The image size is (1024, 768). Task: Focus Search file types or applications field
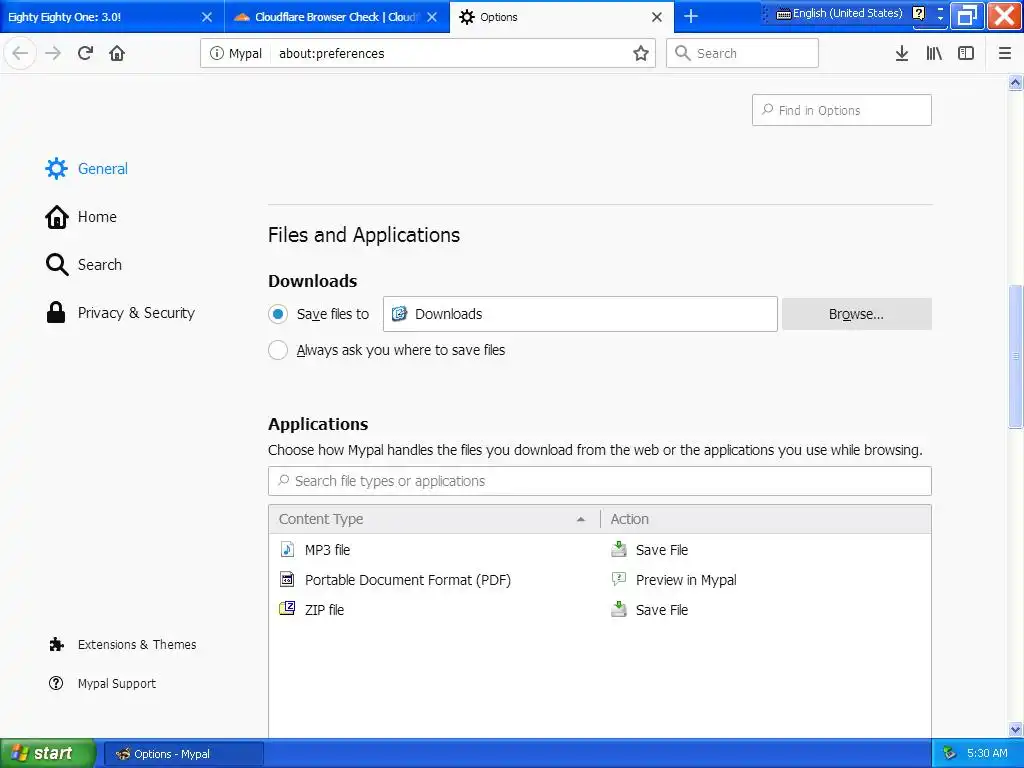[600, 481]
